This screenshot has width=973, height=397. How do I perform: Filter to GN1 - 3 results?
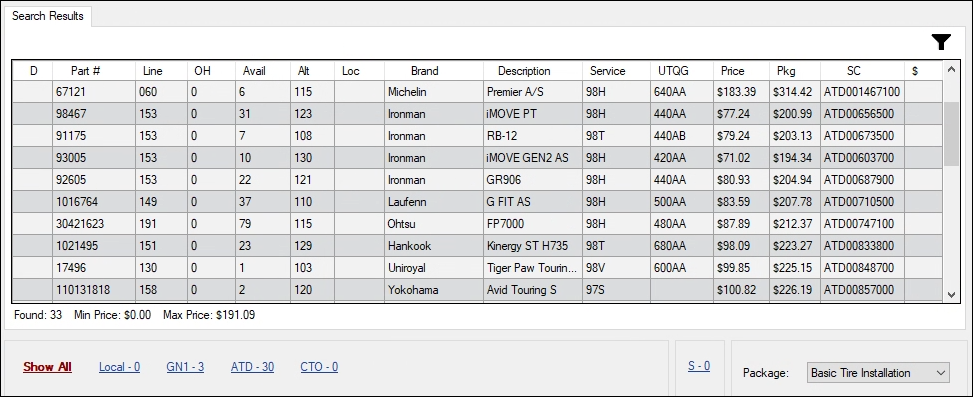185,367
